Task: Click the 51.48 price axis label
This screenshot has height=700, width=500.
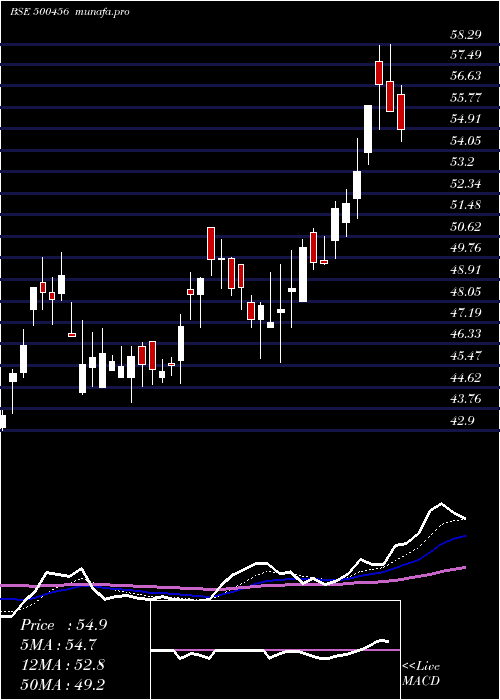Action: coord(466,205)
